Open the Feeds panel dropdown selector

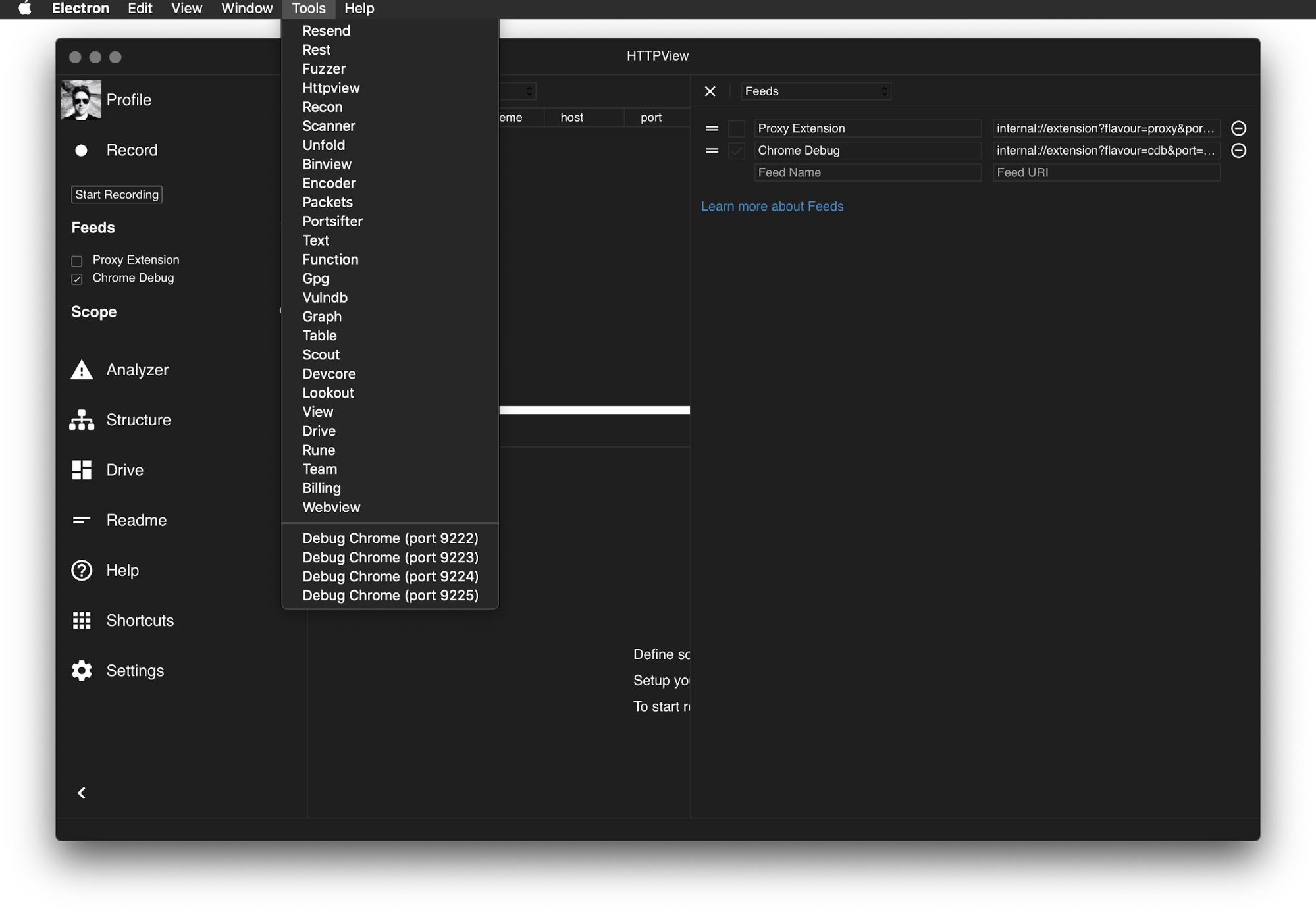coord(816,91)
